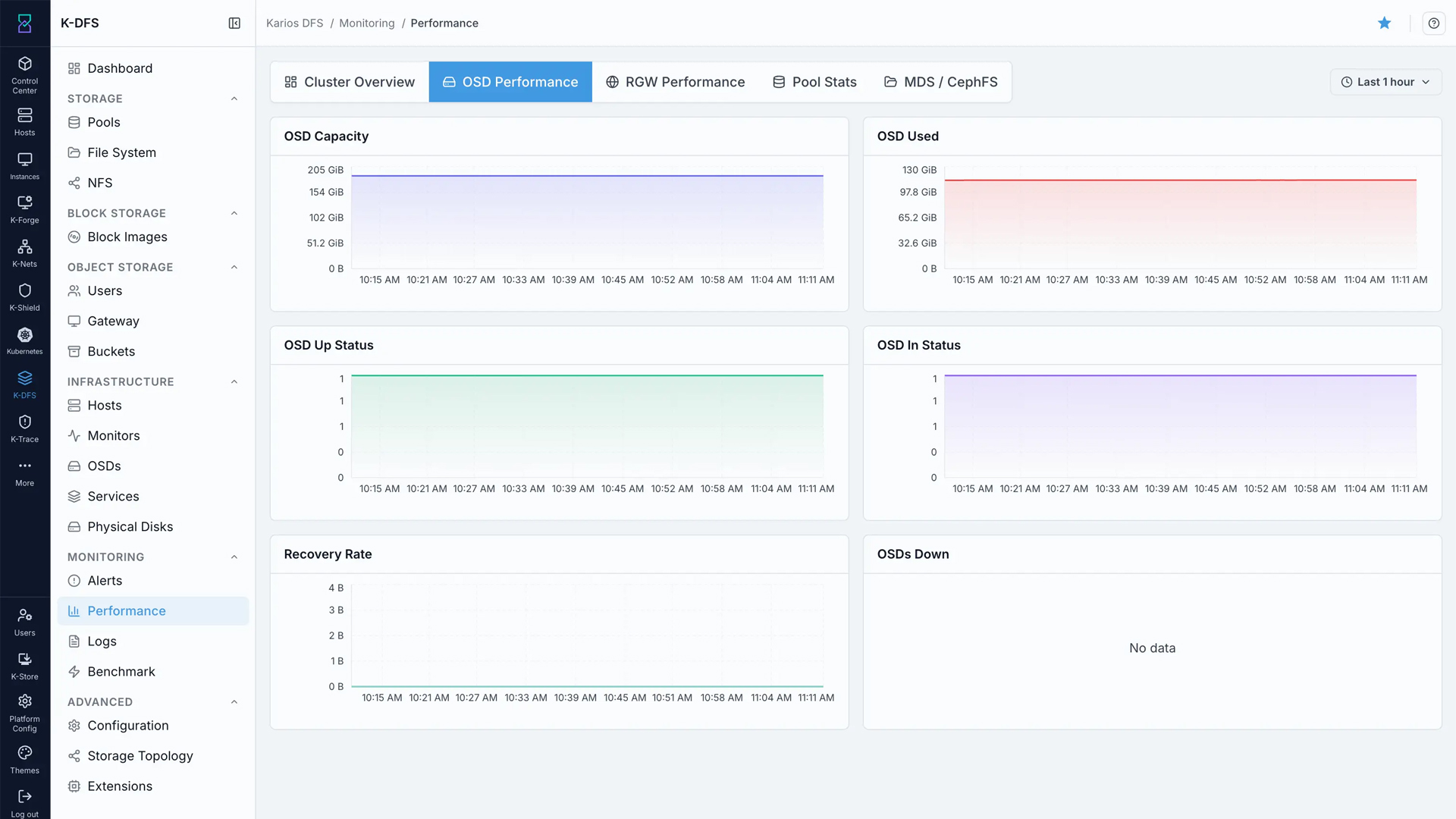Collapse the INFRASTRUCTURE section
This screenshot has width=1456, height=819.
(x=234, y=381)
